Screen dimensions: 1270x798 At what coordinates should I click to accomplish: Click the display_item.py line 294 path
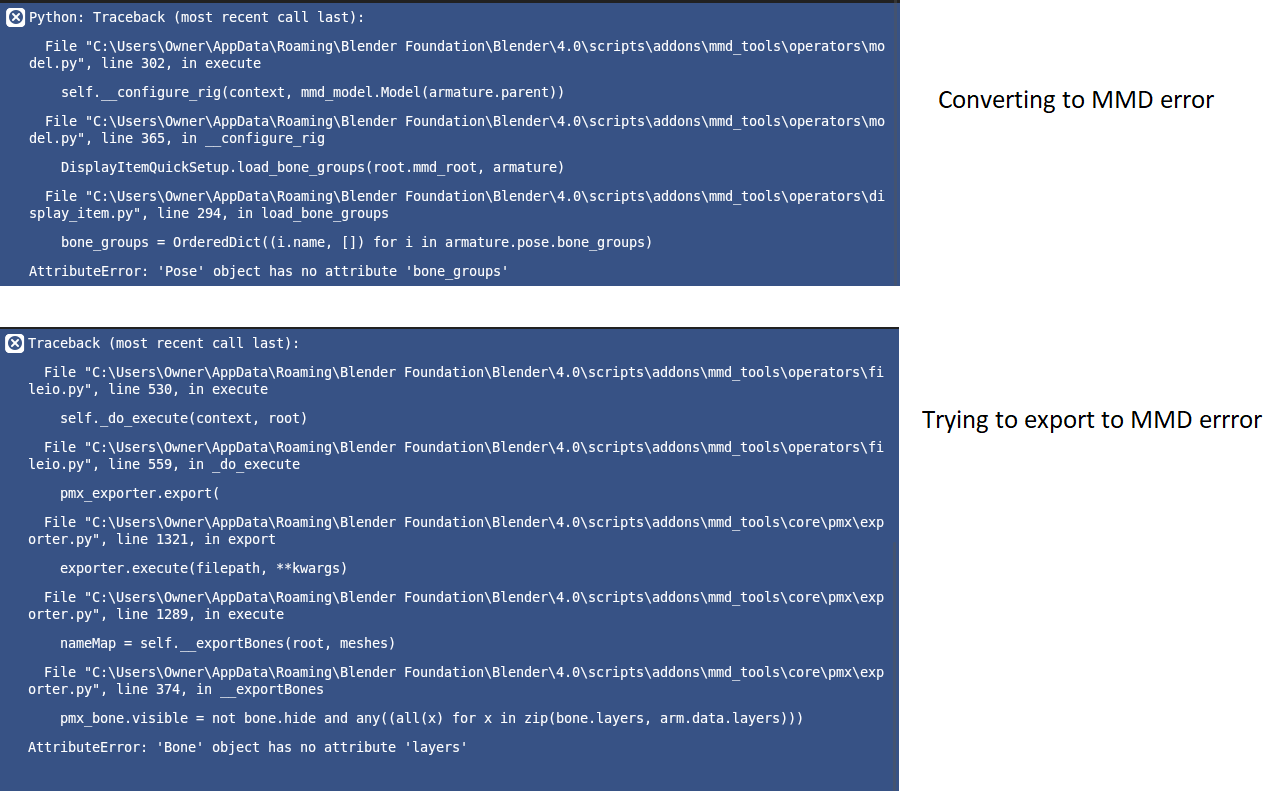457,205
